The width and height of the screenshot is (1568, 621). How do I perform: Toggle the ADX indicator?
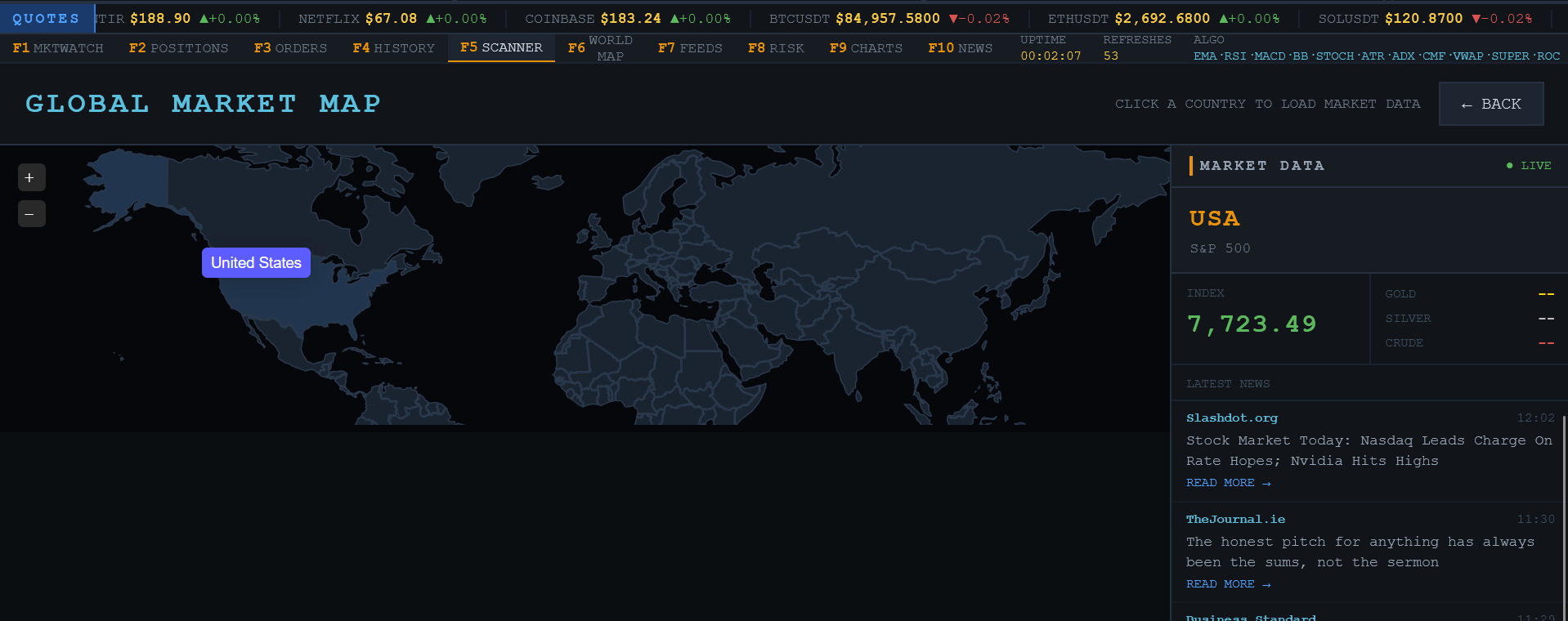[1403, 56]
